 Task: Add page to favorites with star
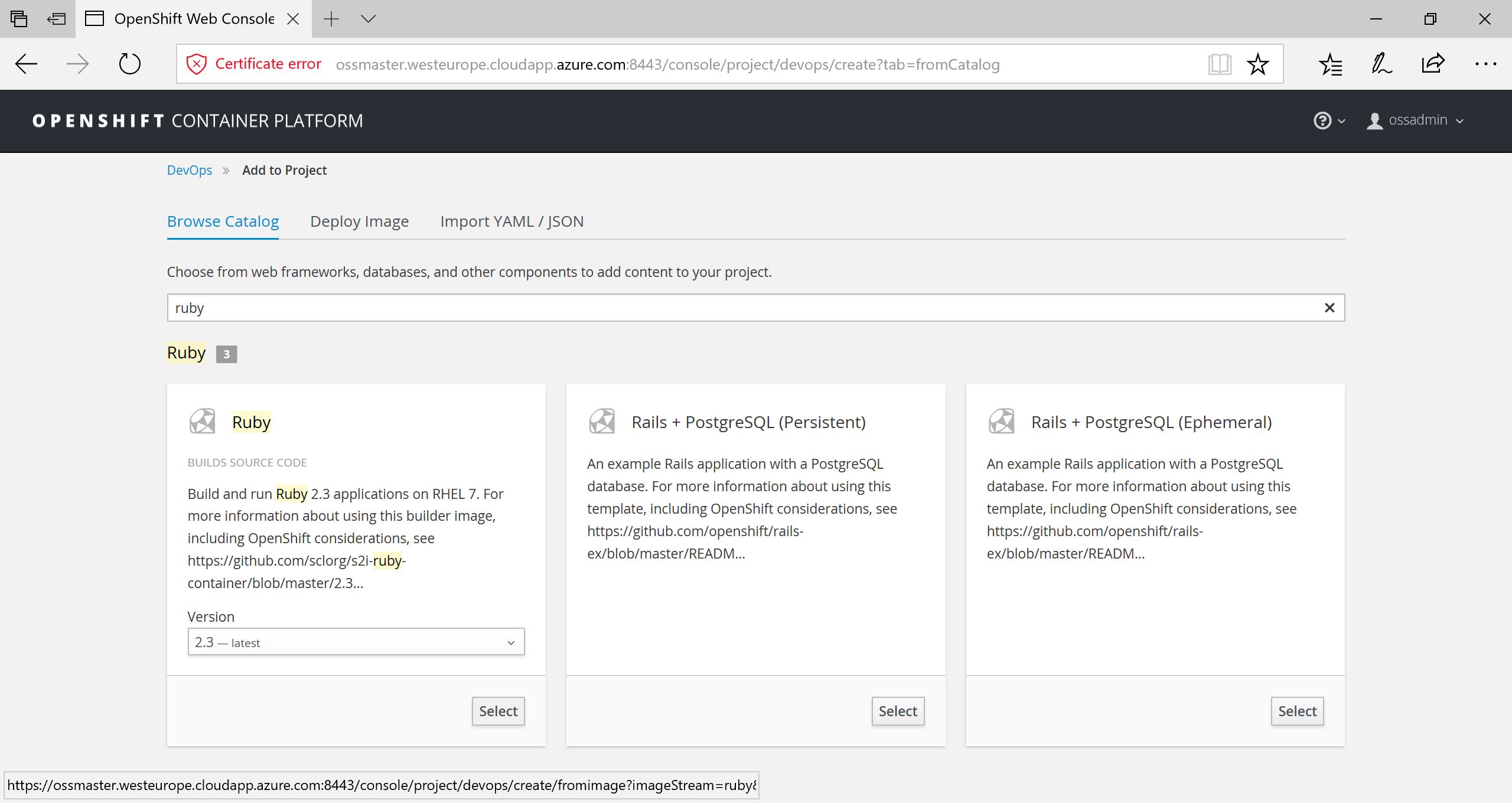(1258, 64)
